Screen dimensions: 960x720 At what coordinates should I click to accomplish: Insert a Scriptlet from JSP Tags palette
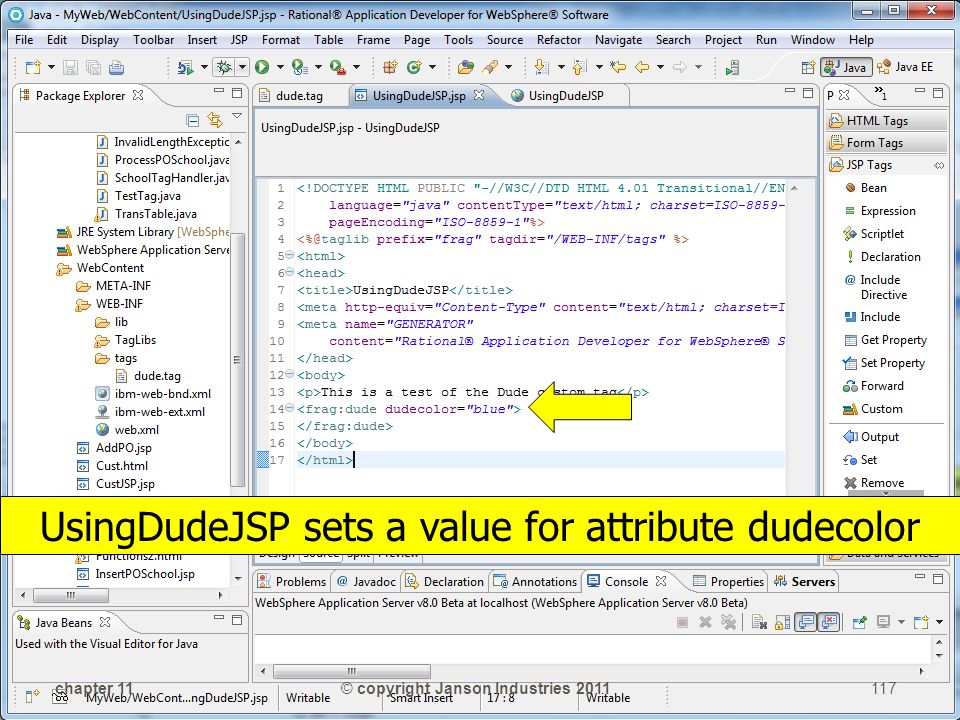pos(874,233)
